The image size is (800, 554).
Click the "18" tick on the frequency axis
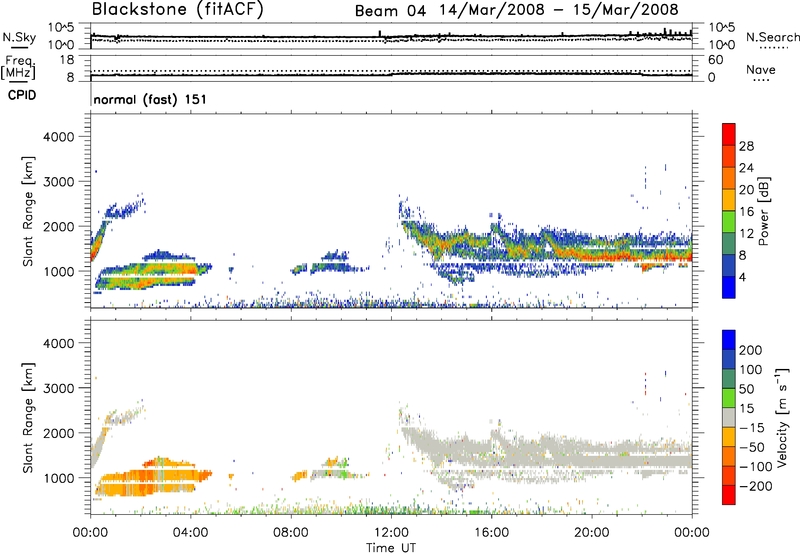[x=67, y=60]
